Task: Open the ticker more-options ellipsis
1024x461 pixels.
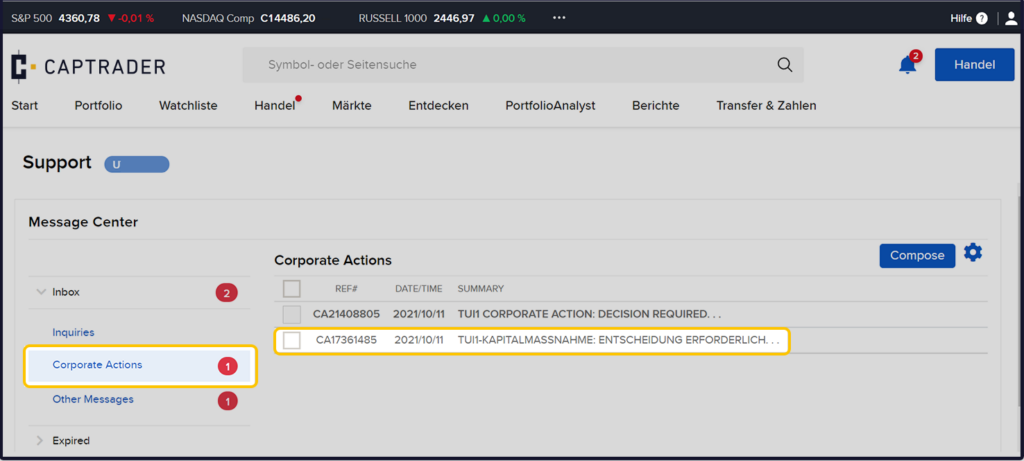Action: pos(559,18)
